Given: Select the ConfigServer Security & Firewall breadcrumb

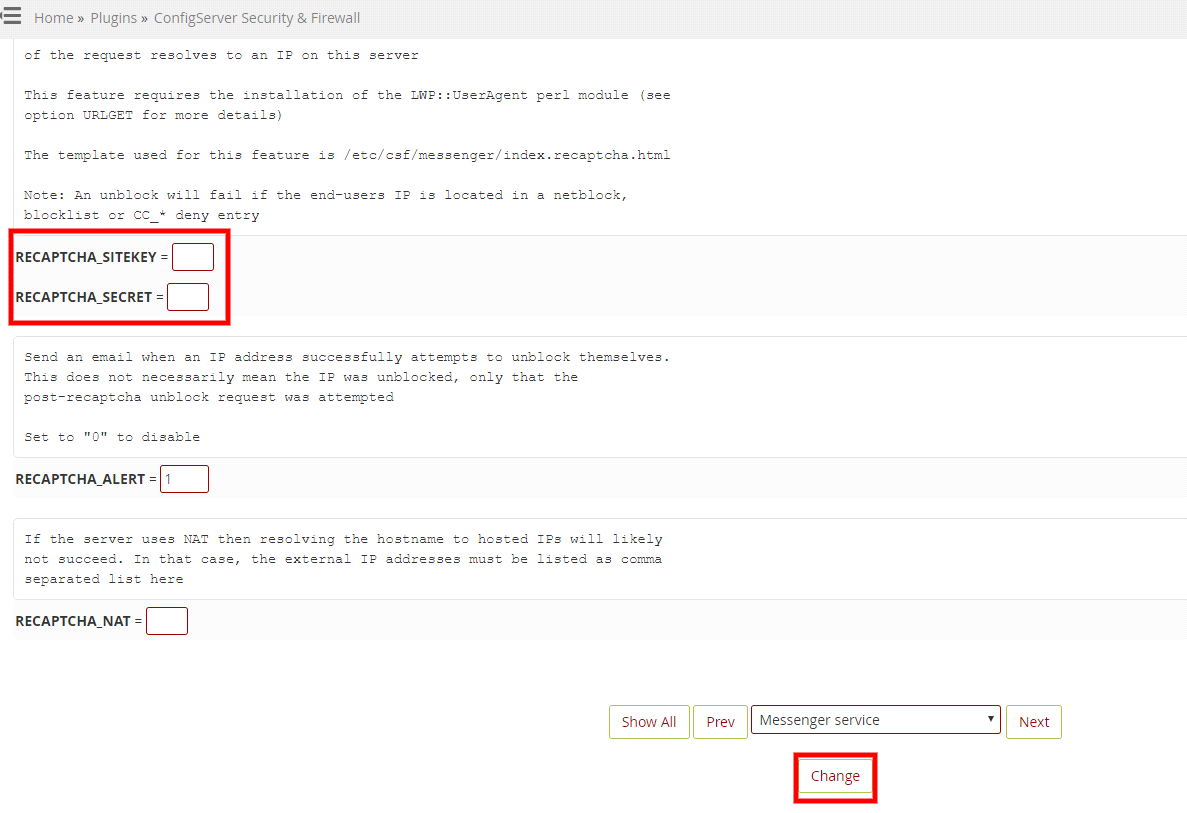Looking at the screenshot, I should coord(256,17).
